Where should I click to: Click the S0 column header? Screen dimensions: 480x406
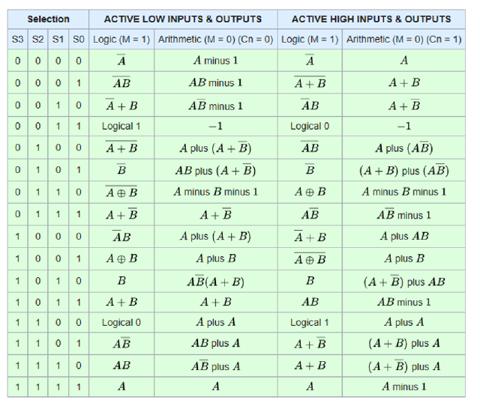point(78,39)
